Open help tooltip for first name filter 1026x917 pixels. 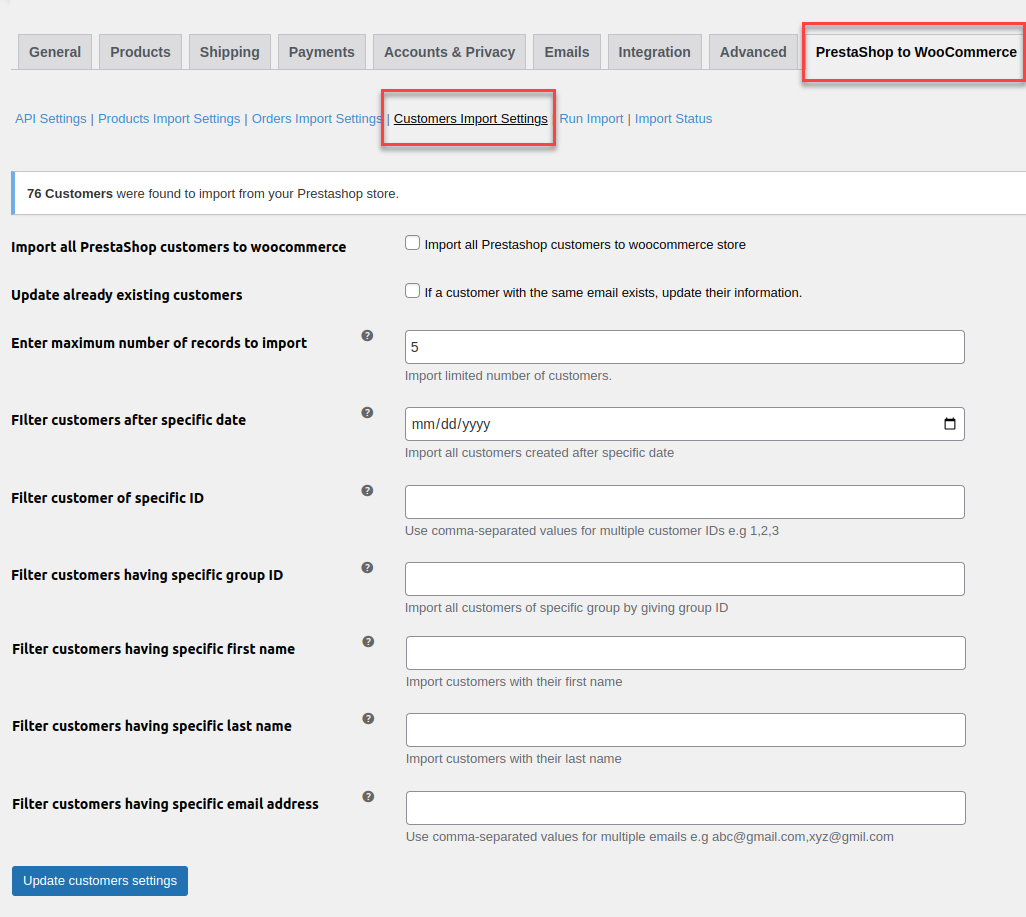click(367, 641)
